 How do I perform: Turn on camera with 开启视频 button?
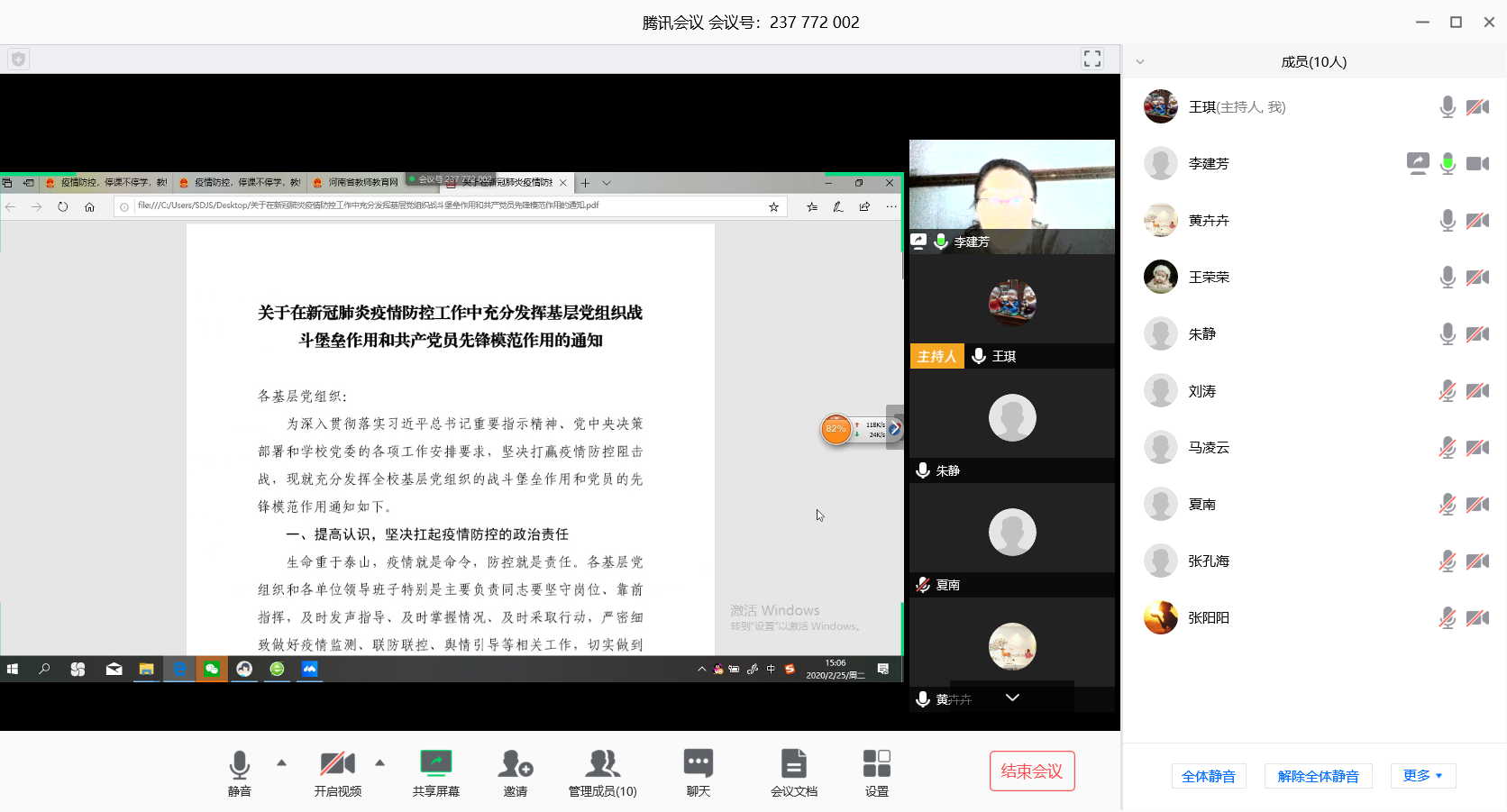338,765
